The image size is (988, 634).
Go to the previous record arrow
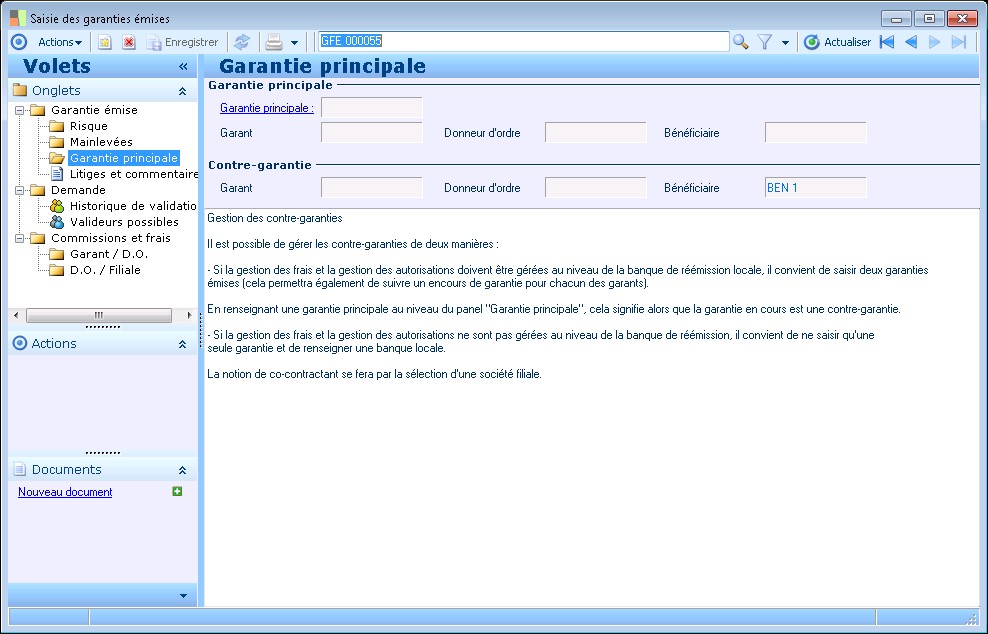coord(911,42)
